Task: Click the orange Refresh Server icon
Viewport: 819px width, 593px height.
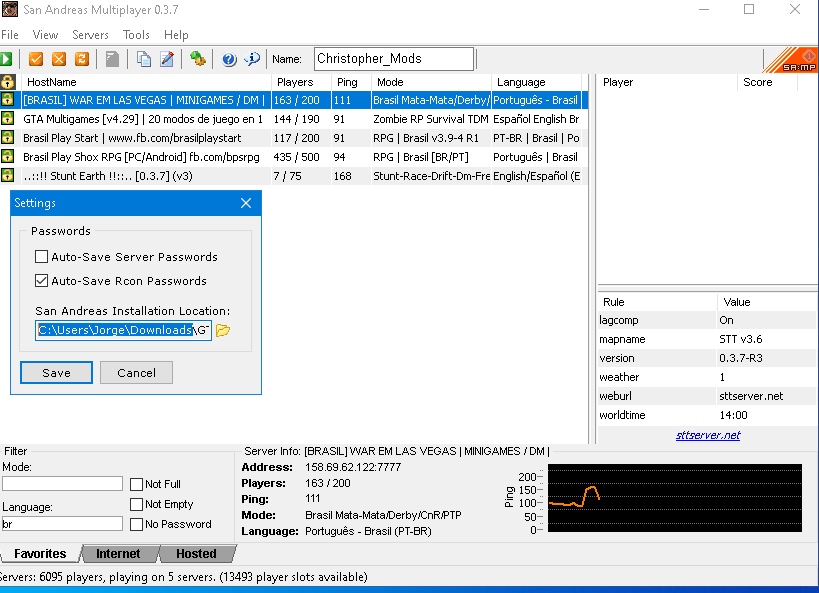Action: point(82,59)
